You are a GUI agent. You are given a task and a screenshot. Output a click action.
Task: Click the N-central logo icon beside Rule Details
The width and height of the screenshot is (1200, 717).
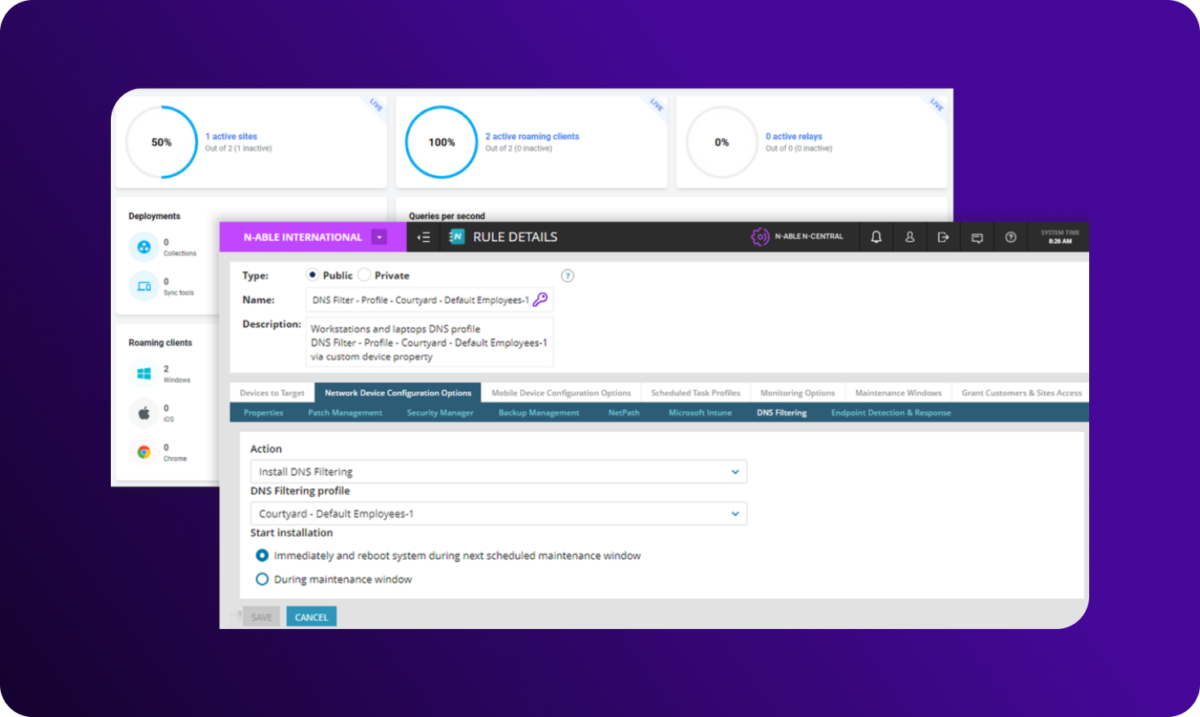point(457,237)
